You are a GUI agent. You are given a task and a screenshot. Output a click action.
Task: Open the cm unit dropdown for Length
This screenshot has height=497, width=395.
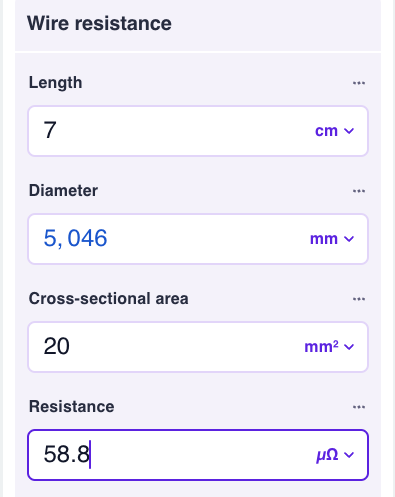tap(334, 131)
